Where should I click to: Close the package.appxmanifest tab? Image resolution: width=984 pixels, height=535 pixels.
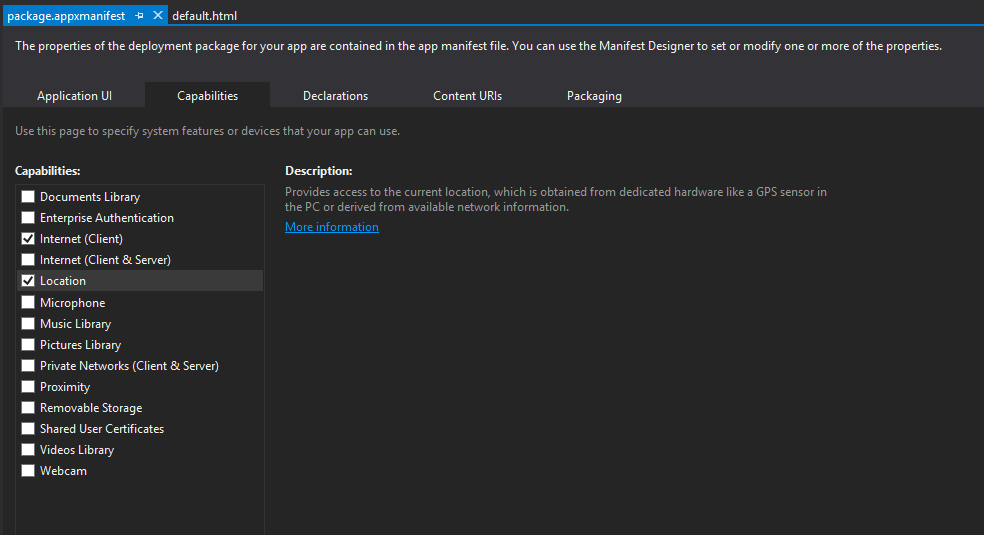tap(158, 16)
